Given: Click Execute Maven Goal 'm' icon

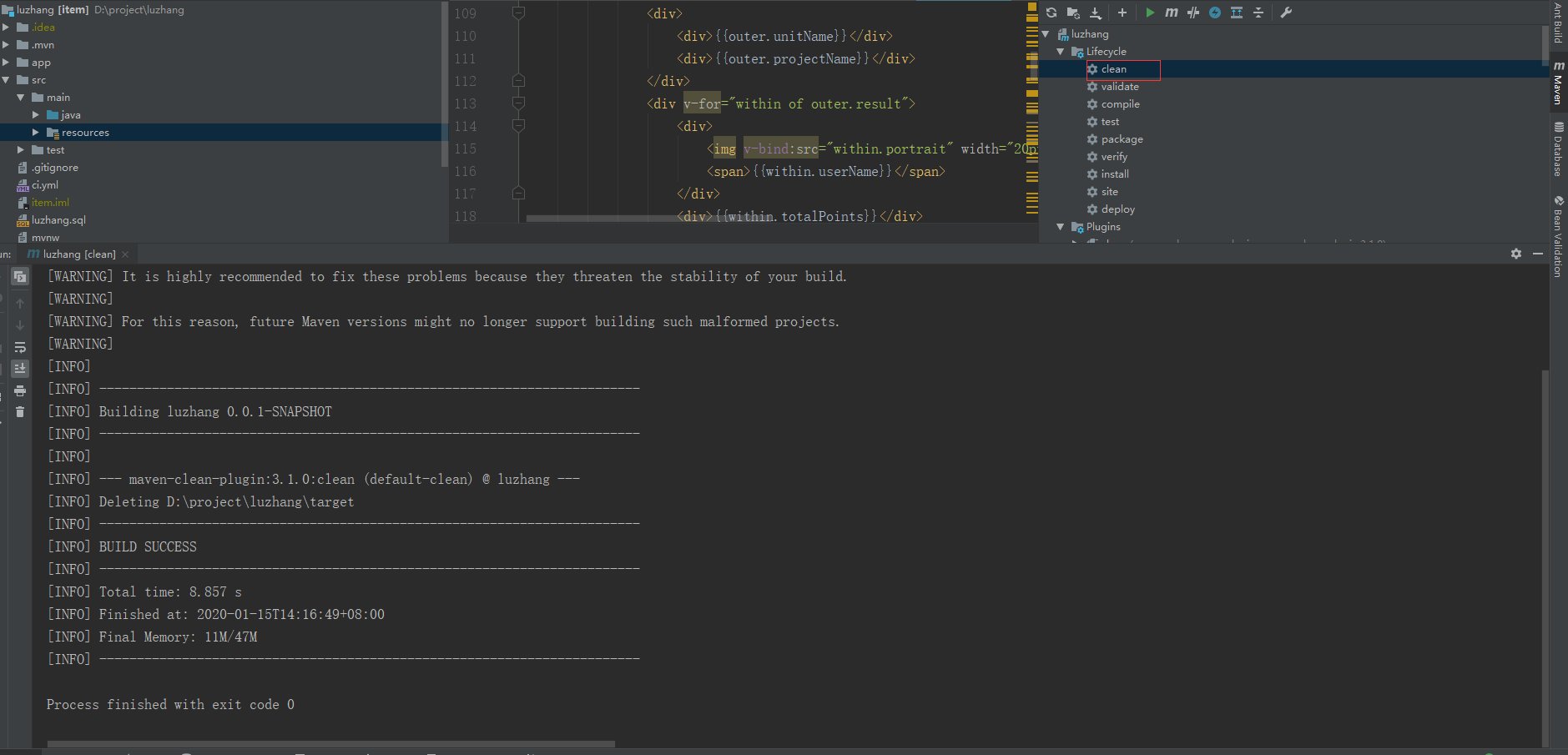Looking at the screenshot, I should [1172, 13].
